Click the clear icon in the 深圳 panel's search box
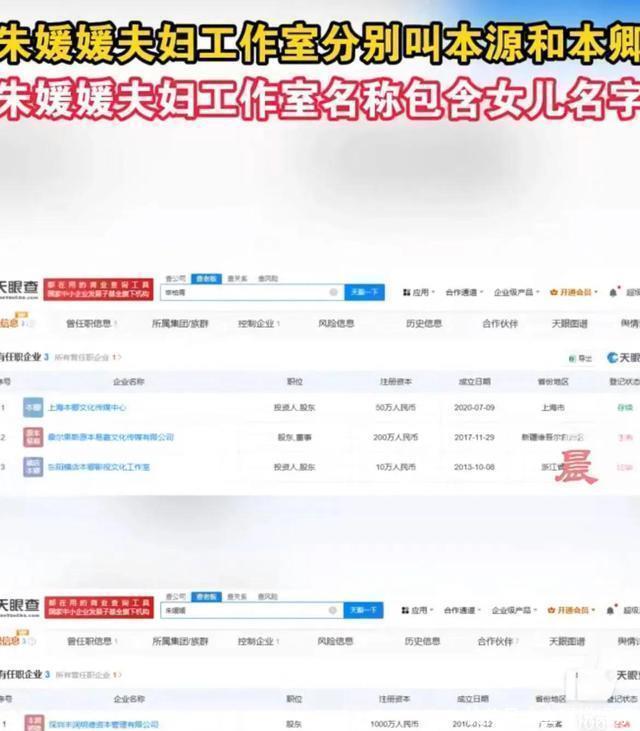Screen dimensions: 640x731 click(332, 610)
